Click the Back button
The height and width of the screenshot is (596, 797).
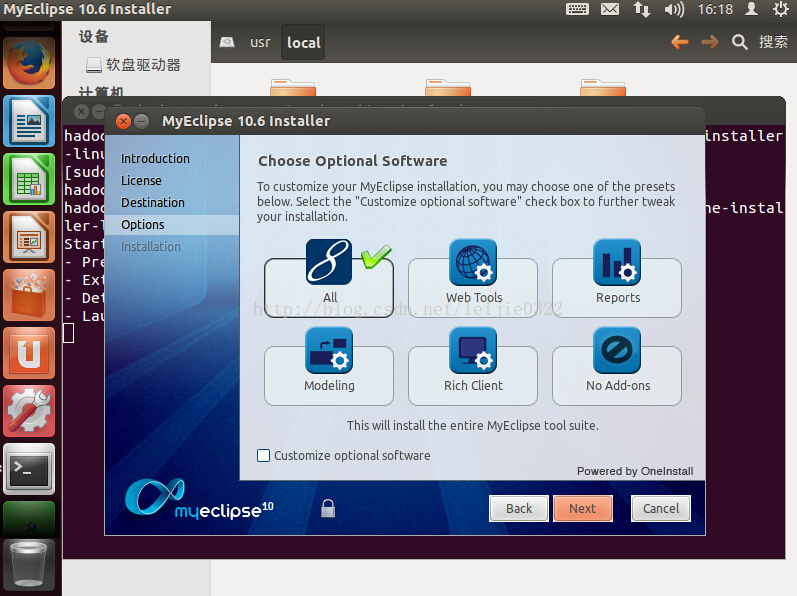[518, 509]
